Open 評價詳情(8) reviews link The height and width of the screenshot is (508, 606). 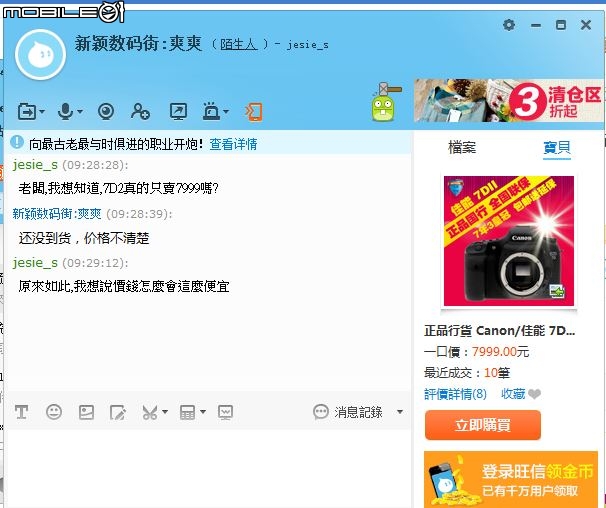[x=455, y=394]
